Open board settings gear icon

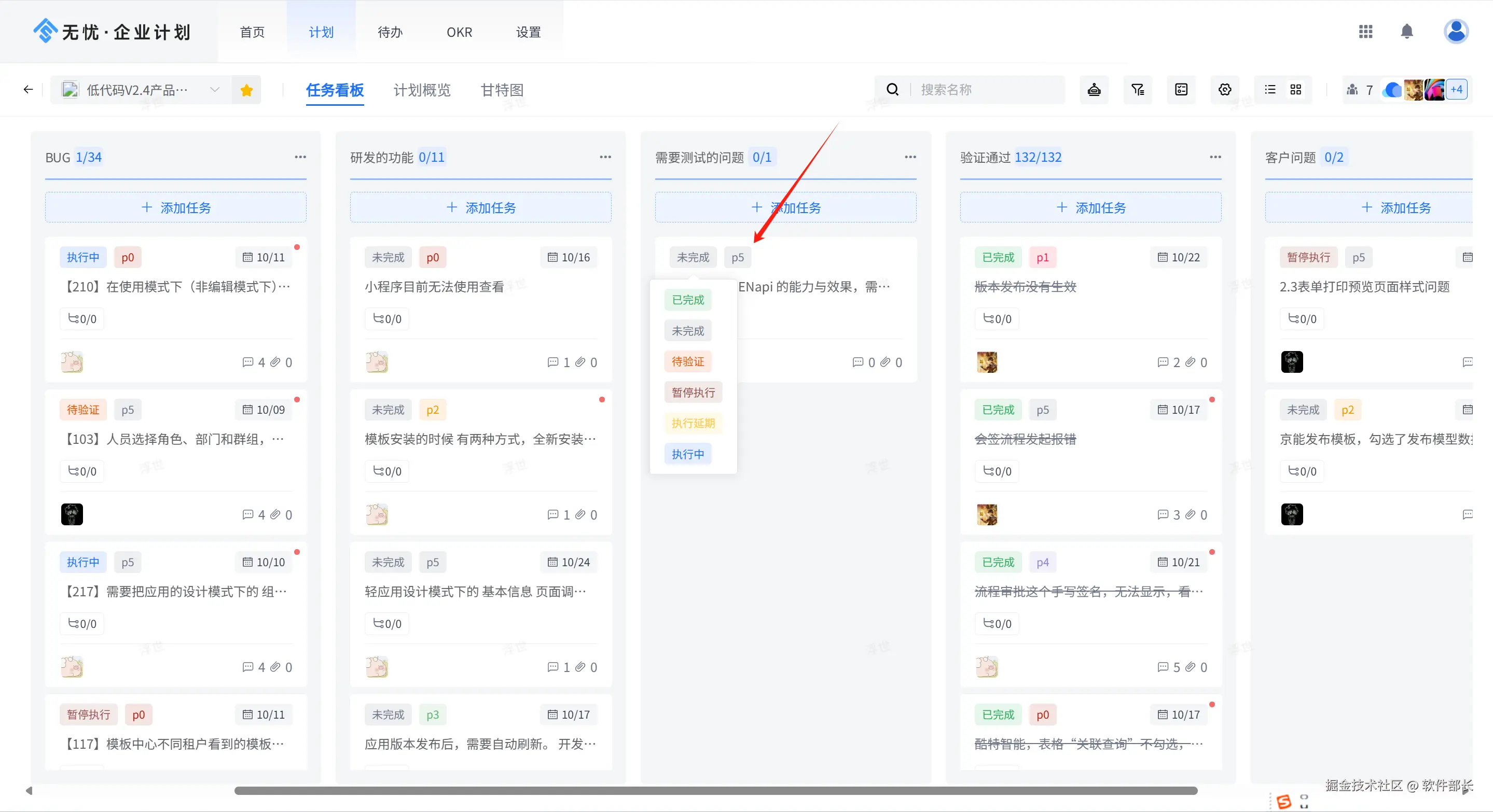tap(1224, 90)
